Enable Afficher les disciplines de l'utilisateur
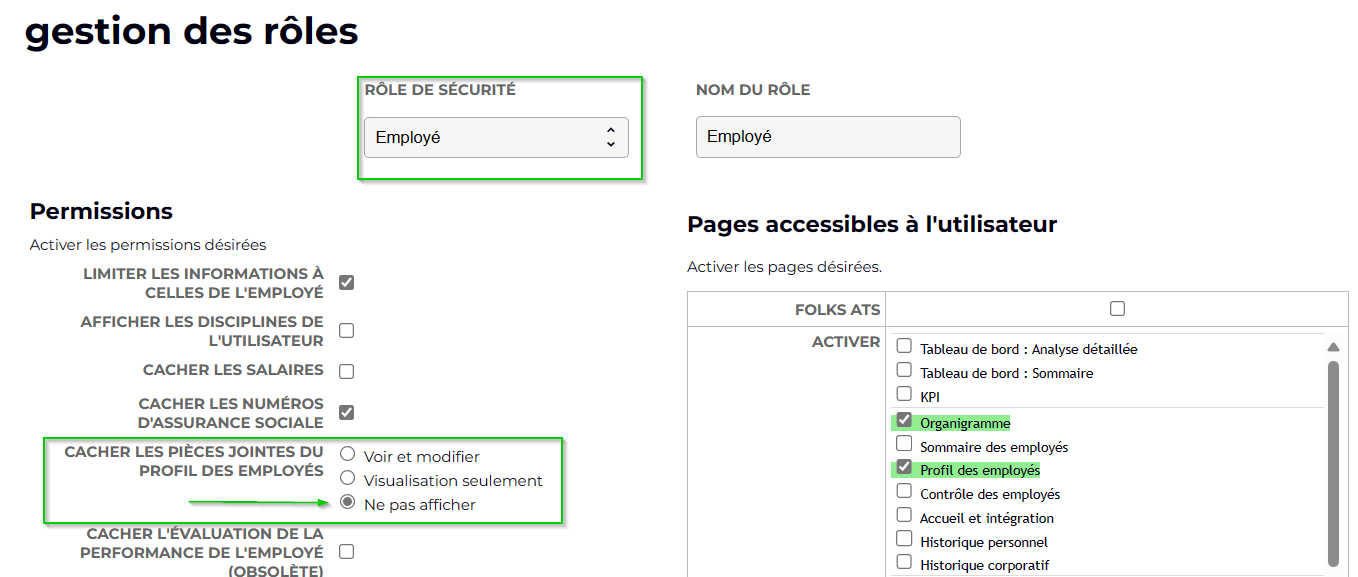 (346, 331)
